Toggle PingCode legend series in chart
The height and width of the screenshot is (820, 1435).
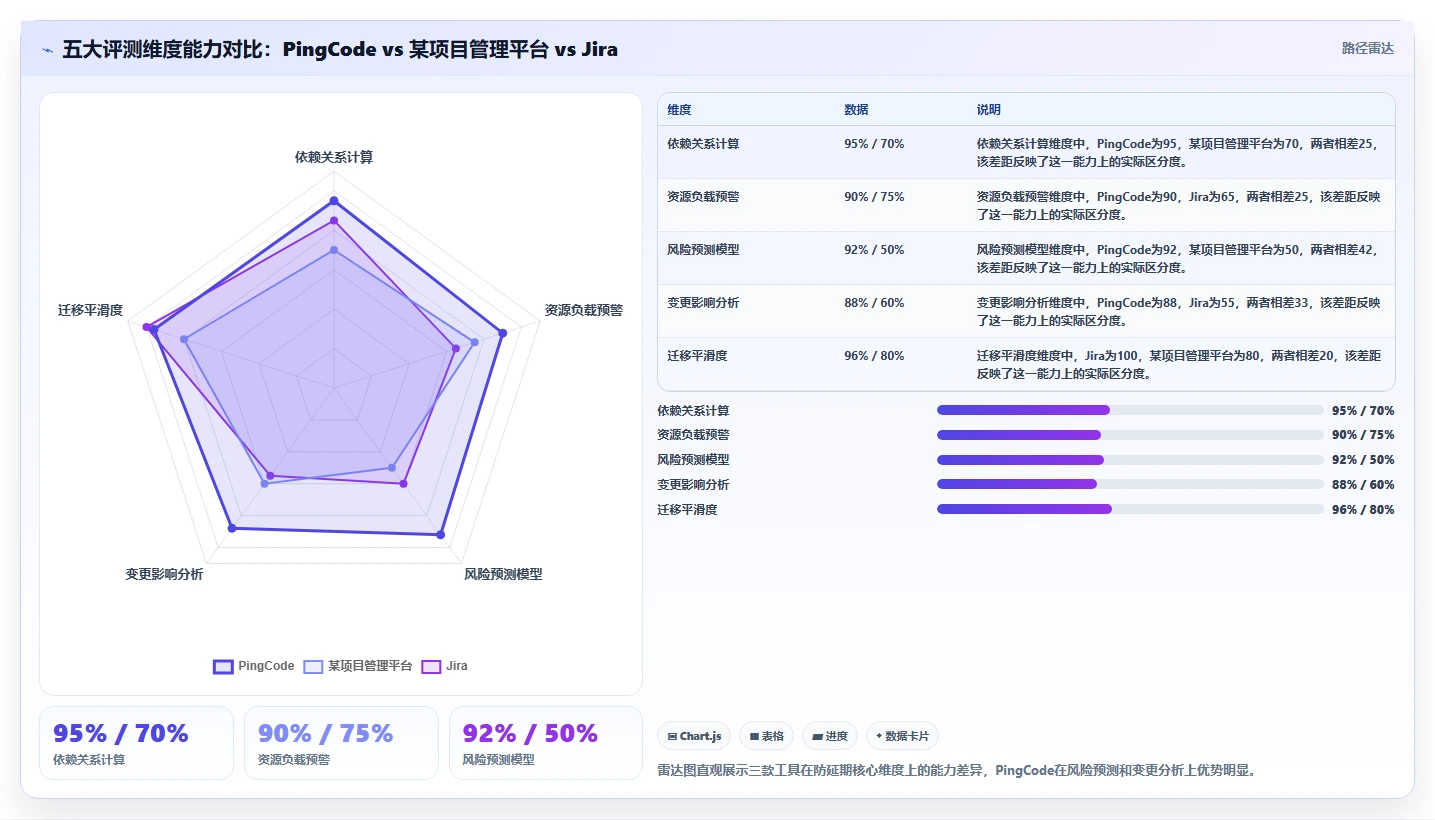click(x=254, y=666)
